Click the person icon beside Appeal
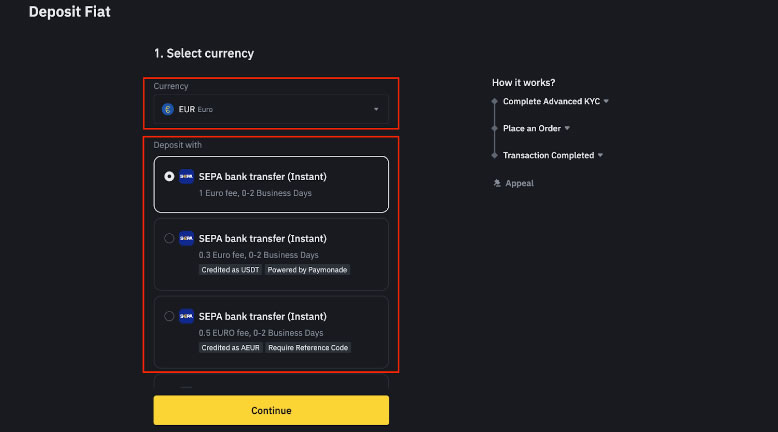The height and width of the screenshot is (432, 778). 497,183
